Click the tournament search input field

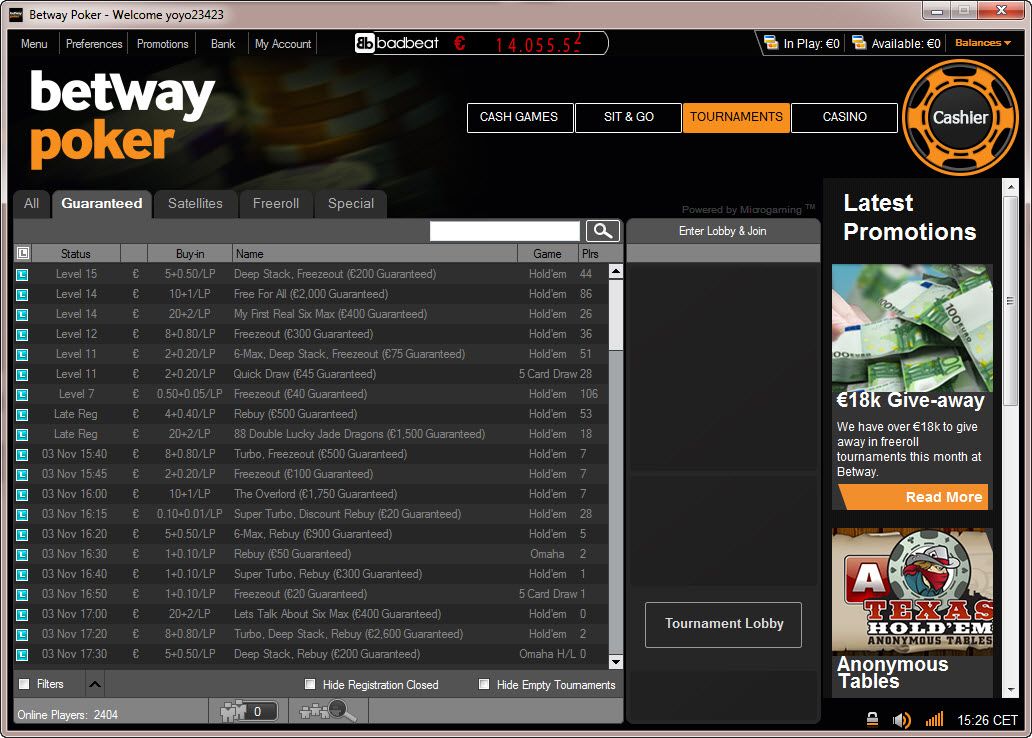pos(504,231)
